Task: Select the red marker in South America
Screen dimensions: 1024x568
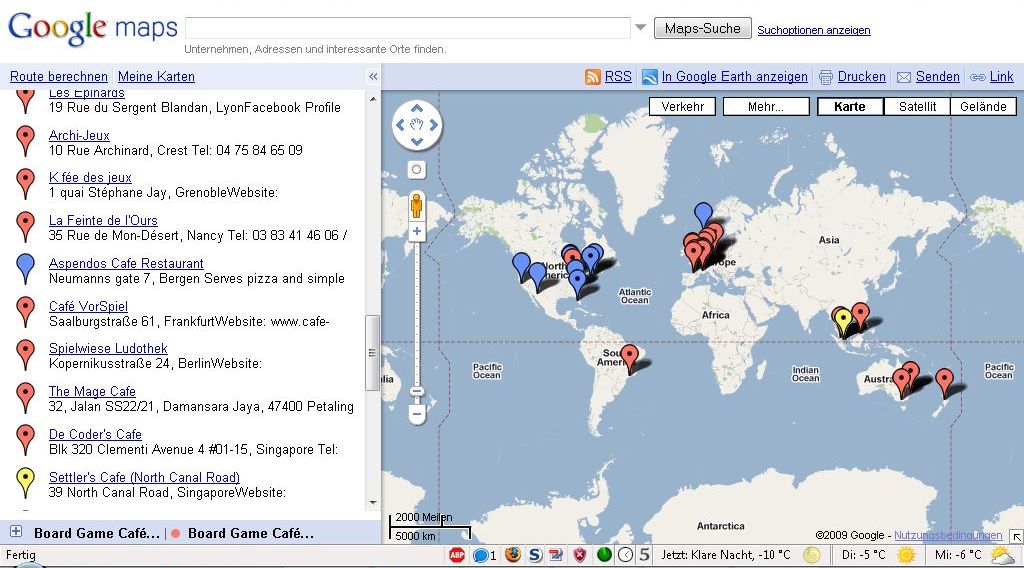Action: [630, 357]
